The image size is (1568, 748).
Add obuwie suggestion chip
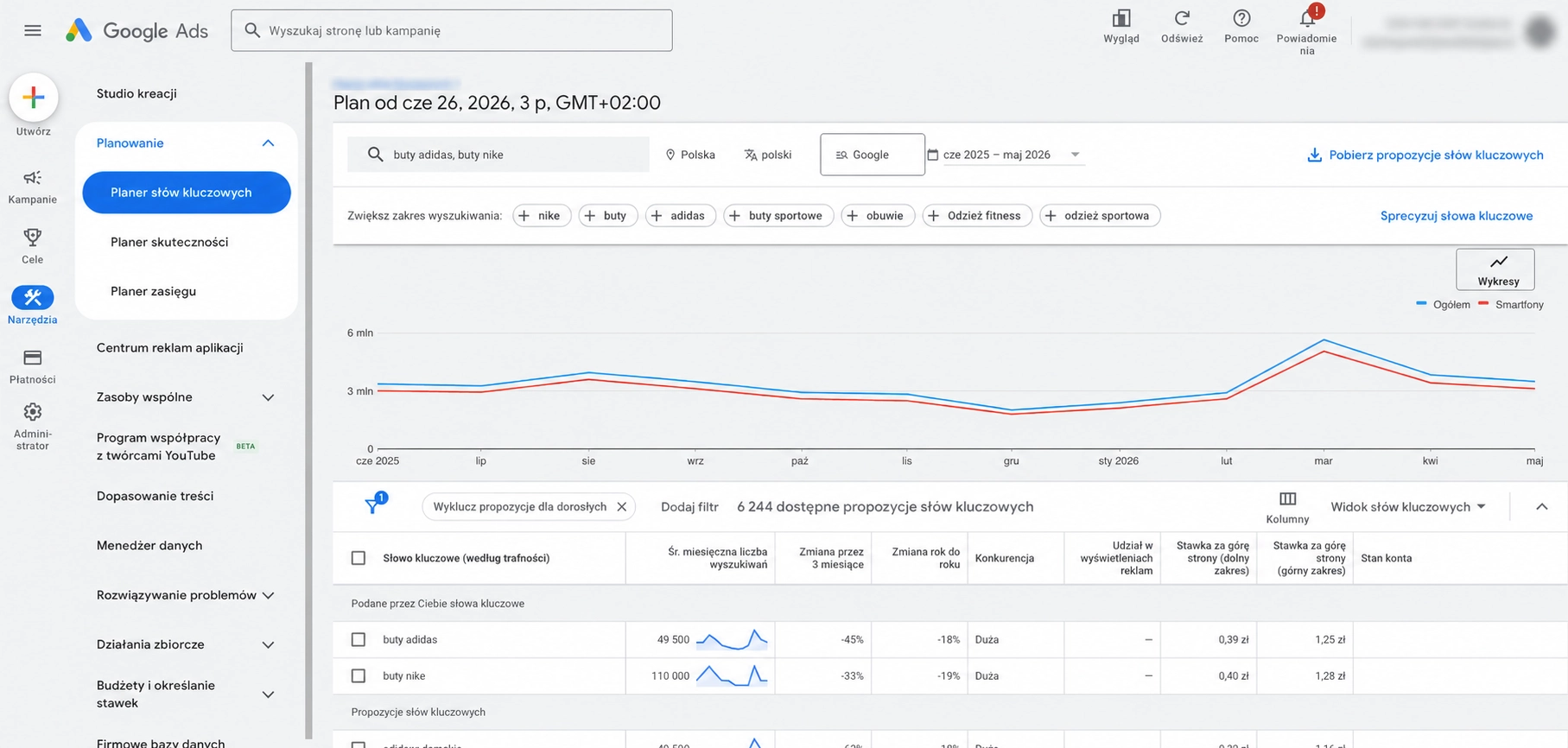[x=878, y=216]
